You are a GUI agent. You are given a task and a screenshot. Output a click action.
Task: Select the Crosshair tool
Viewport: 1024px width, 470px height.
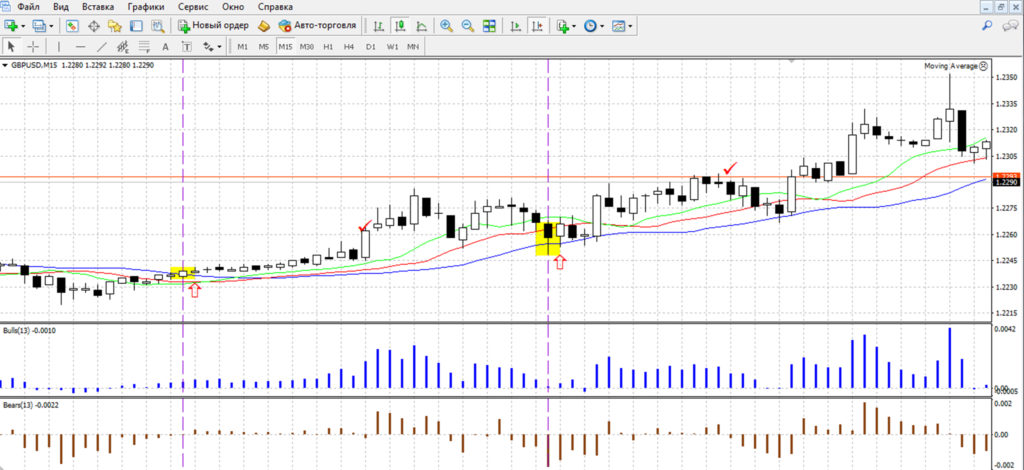[32, 46]
